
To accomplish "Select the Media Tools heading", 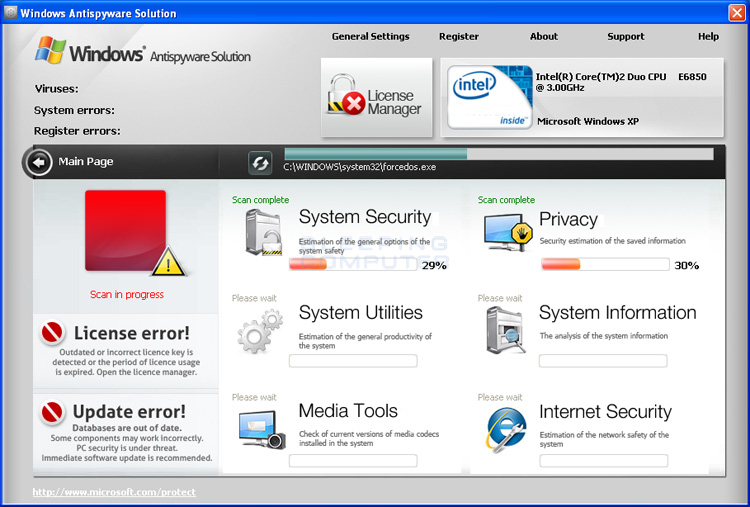I will pyautogui.click(x=348, y=411).
